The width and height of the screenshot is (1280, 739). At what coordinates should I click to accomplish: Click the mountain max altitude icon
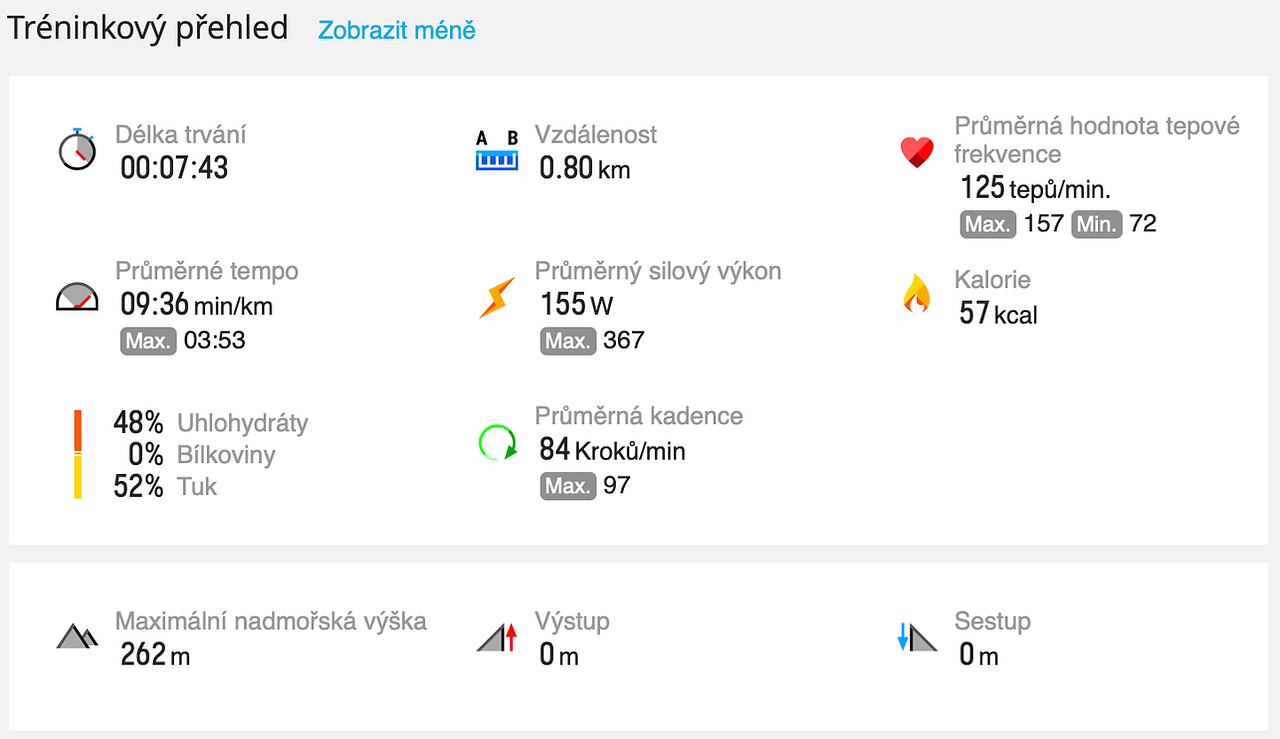[77, 636]
